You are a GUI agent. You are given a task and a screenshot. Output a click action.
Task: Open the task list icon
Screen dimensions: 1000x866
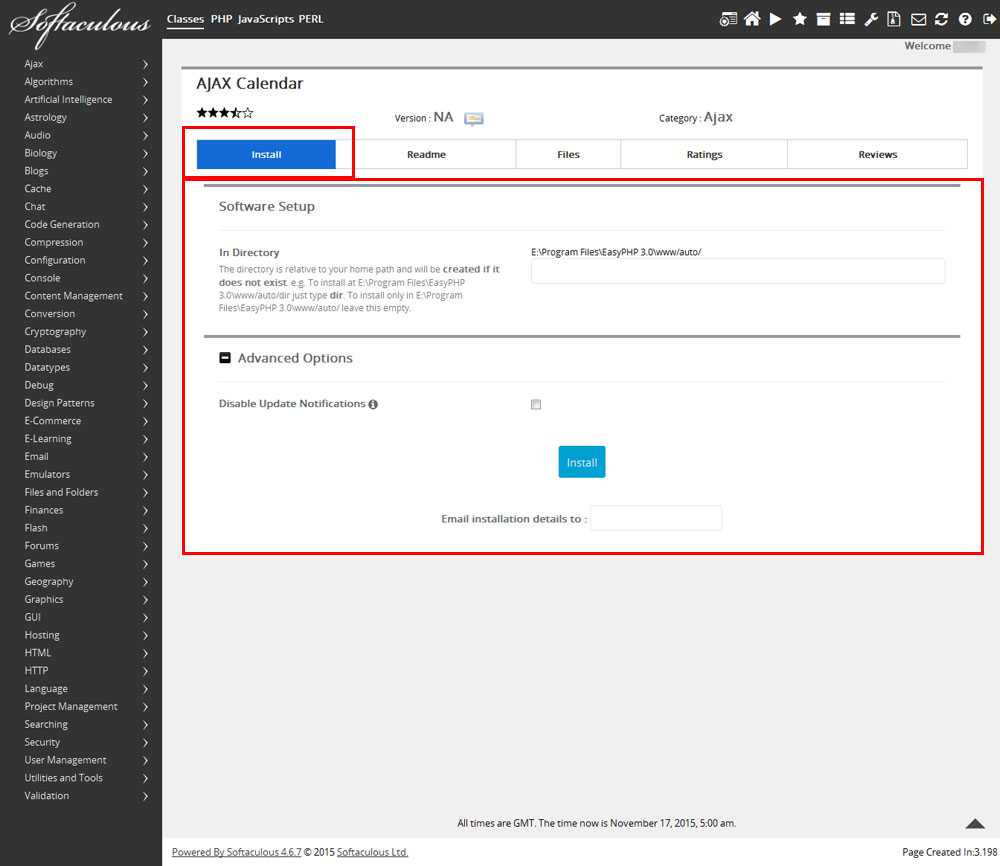[x=847, y=19]
